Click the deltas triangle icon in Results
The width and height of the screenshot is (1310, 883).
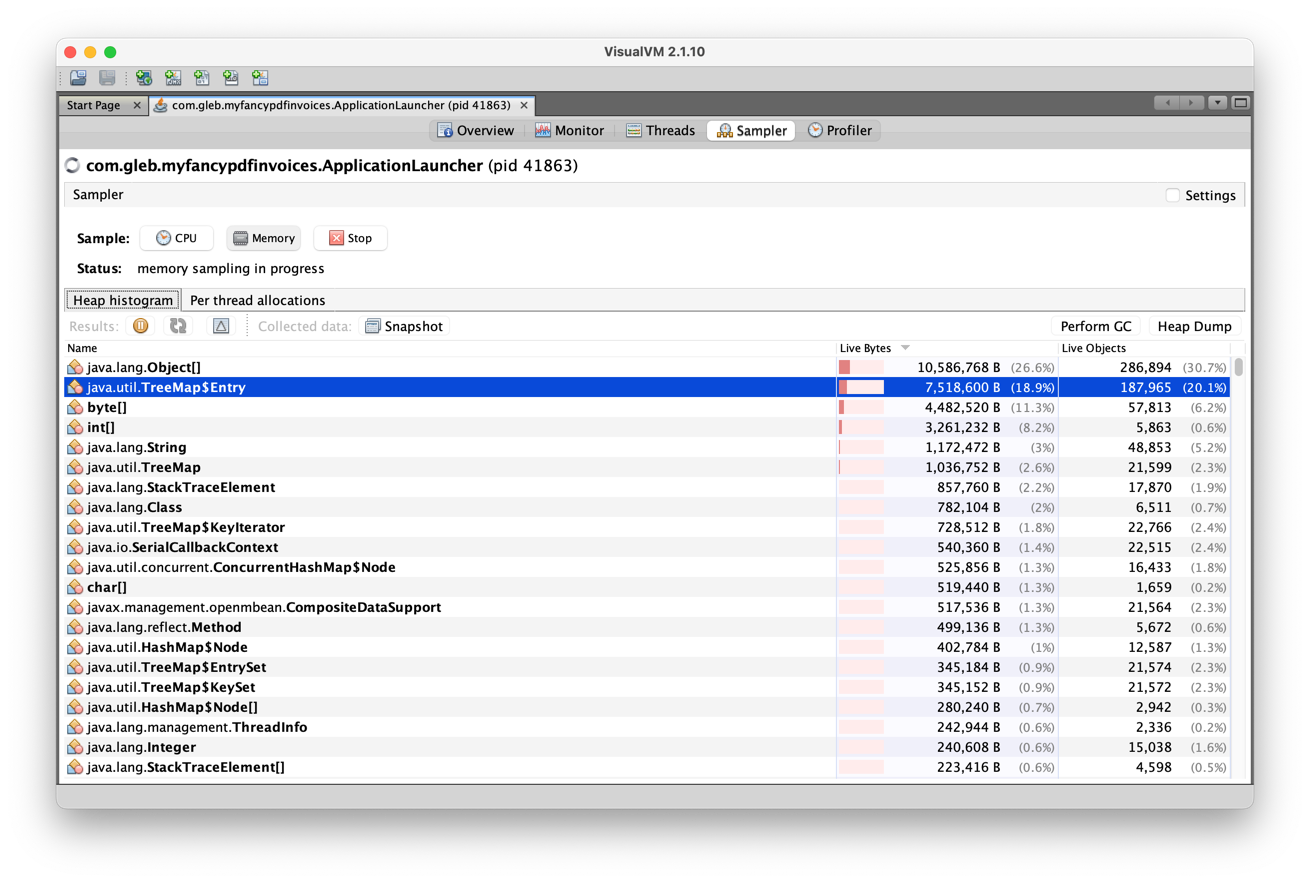point(221,326)
